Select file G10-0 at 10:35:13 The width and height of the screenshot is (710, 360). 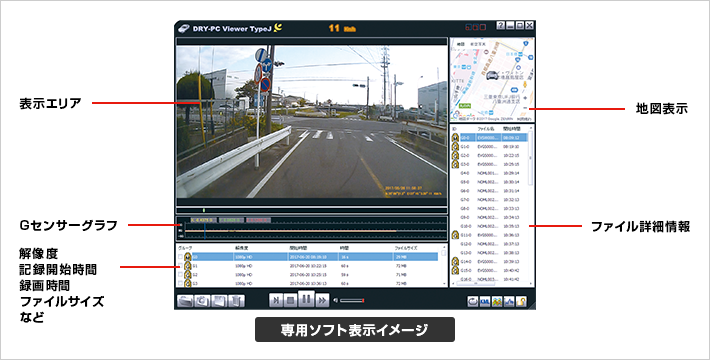click(489, 226)
